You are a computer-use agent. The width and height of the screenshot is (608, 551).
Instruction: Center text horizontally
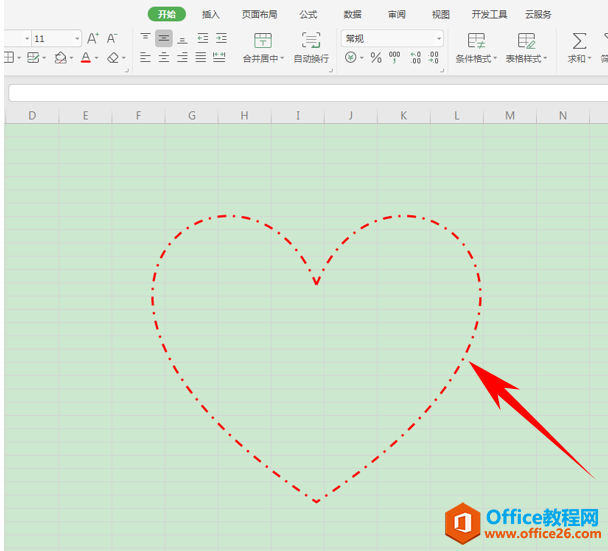click(164, 58)
